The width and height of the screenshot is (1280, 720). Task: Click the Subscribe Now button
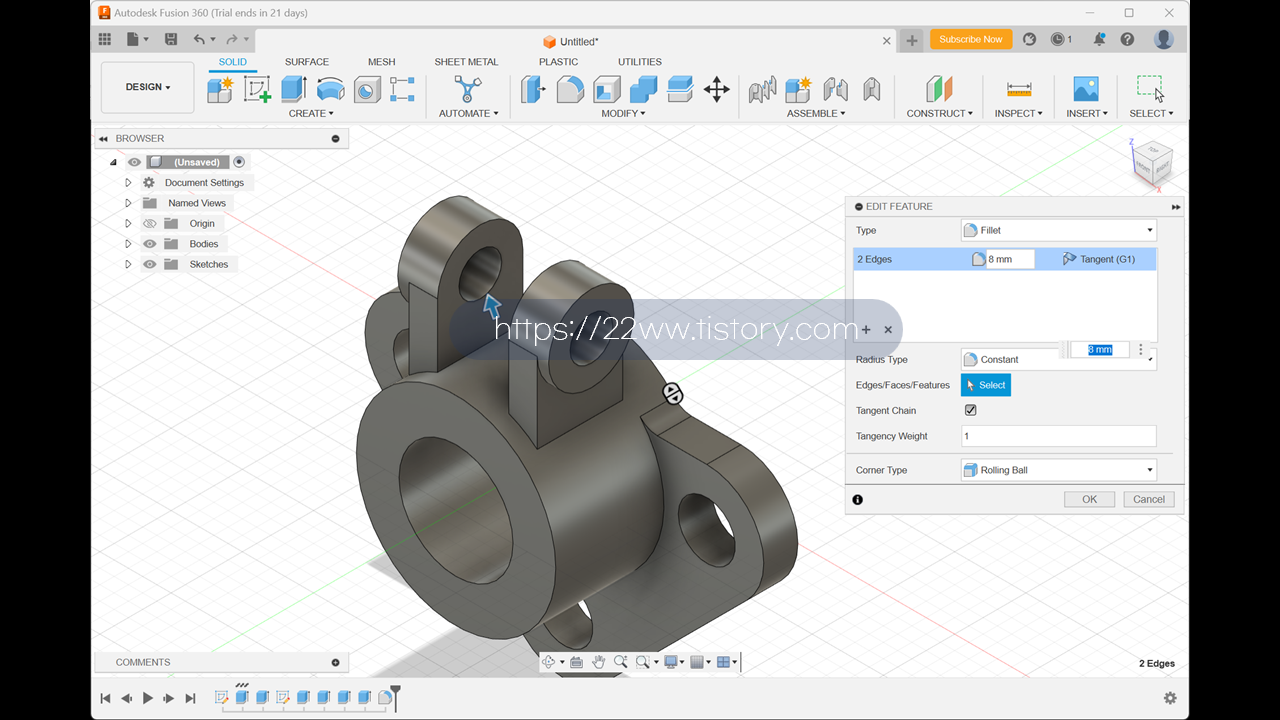971,39
